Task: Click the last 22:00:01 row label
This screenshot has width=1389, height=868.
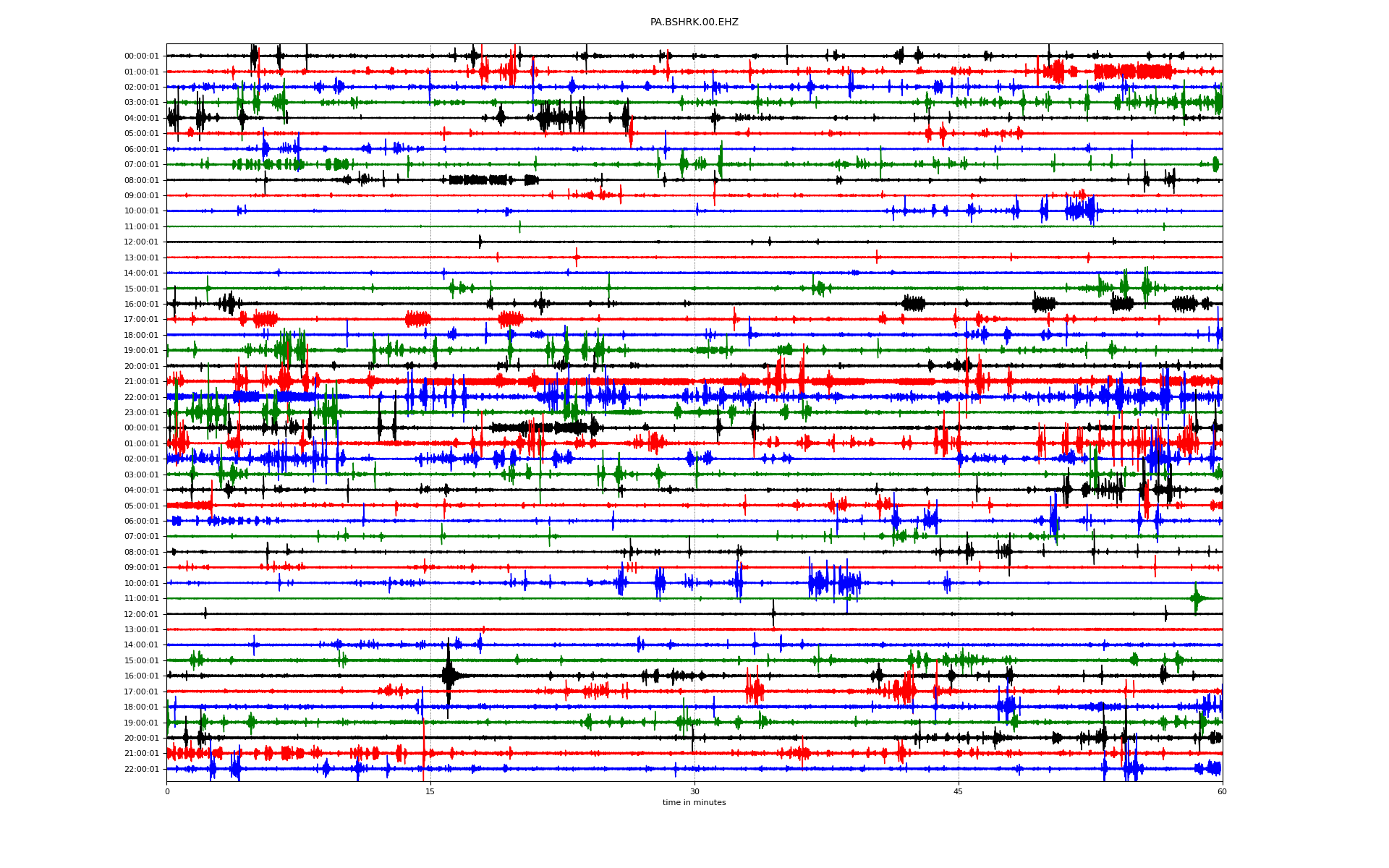Action: click(141, 769)
